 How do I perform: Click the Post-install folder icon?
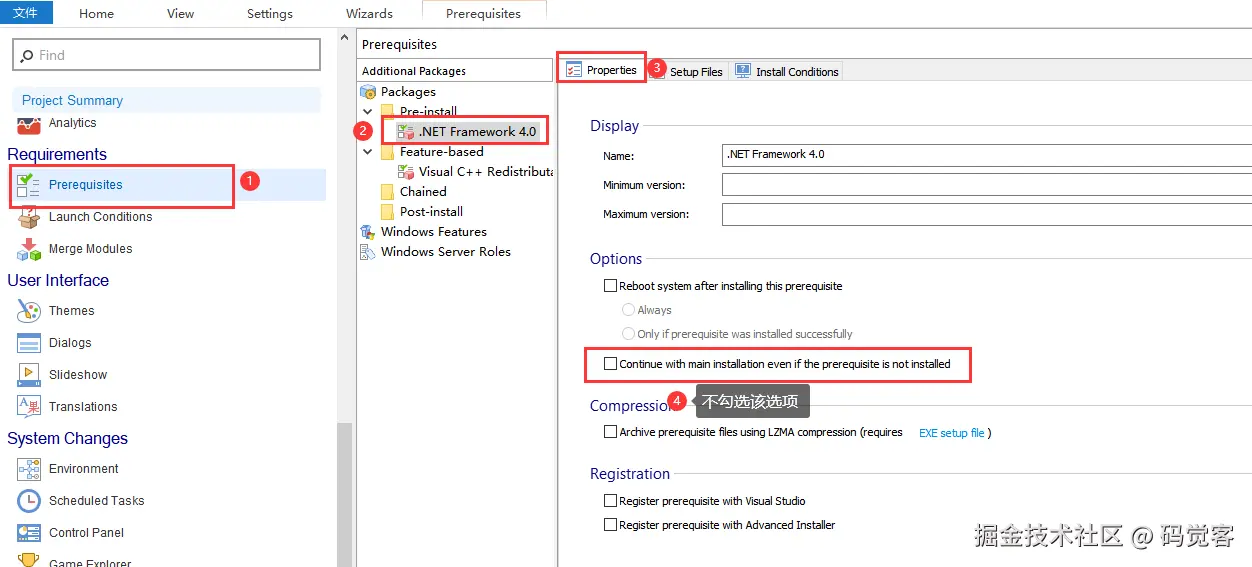[x=387, y=212]
